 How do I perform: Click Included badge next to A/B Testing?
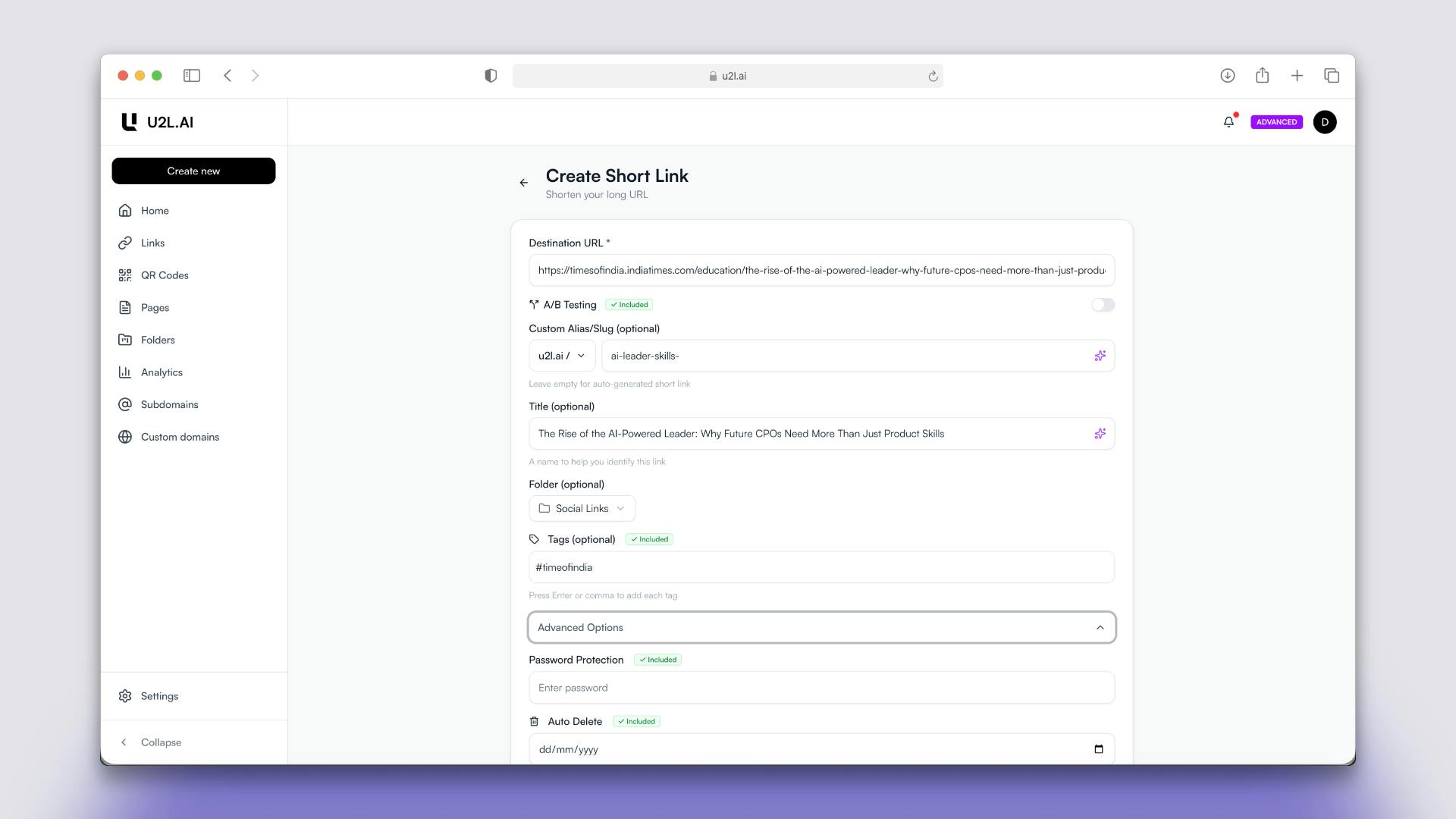tap(629, 305)
